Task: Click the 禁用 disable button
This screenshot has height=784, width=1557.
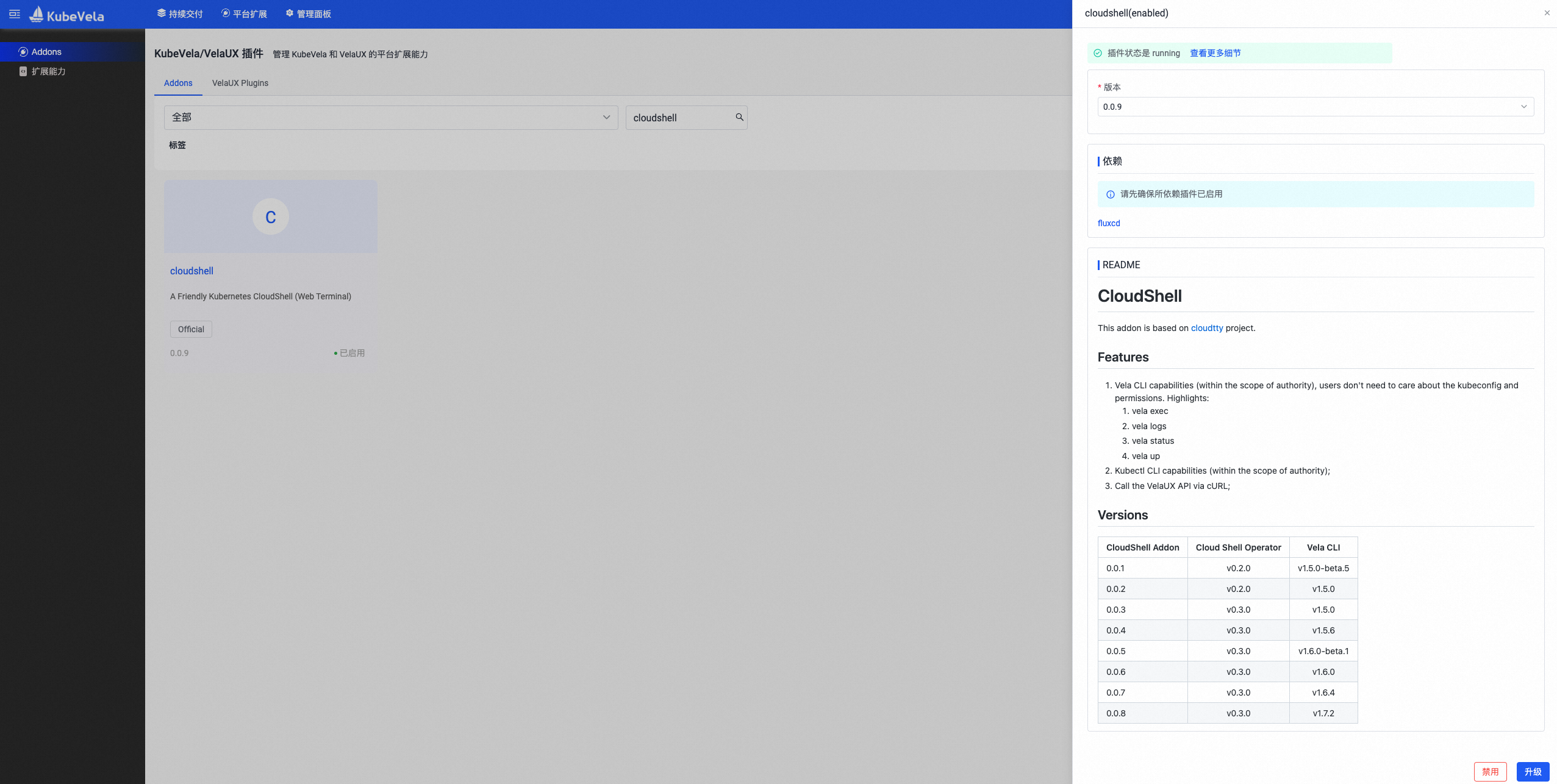Action: pyautogui.click(x=1490, y=771)
